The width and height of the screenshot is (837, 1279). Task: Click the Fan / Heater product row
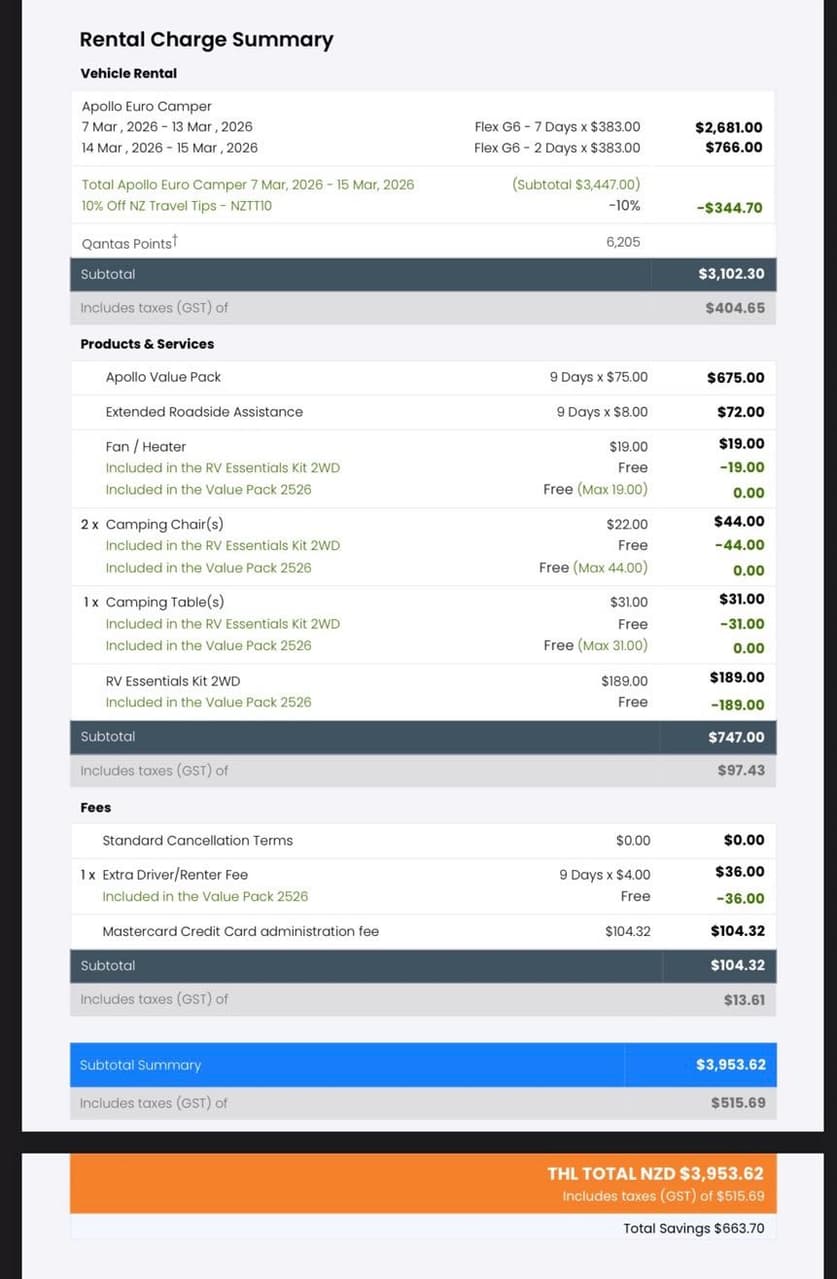423,447
